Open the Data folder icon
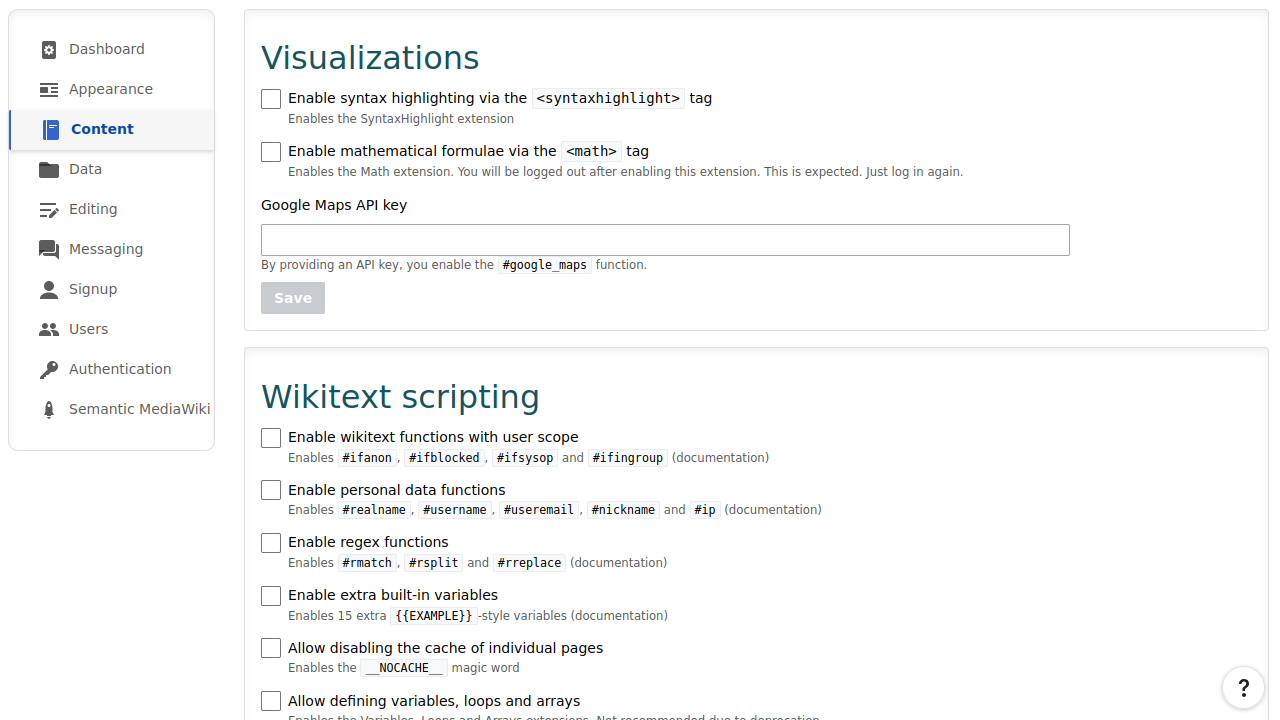Viewport: 1280px width, 720px height. (48, 169)
